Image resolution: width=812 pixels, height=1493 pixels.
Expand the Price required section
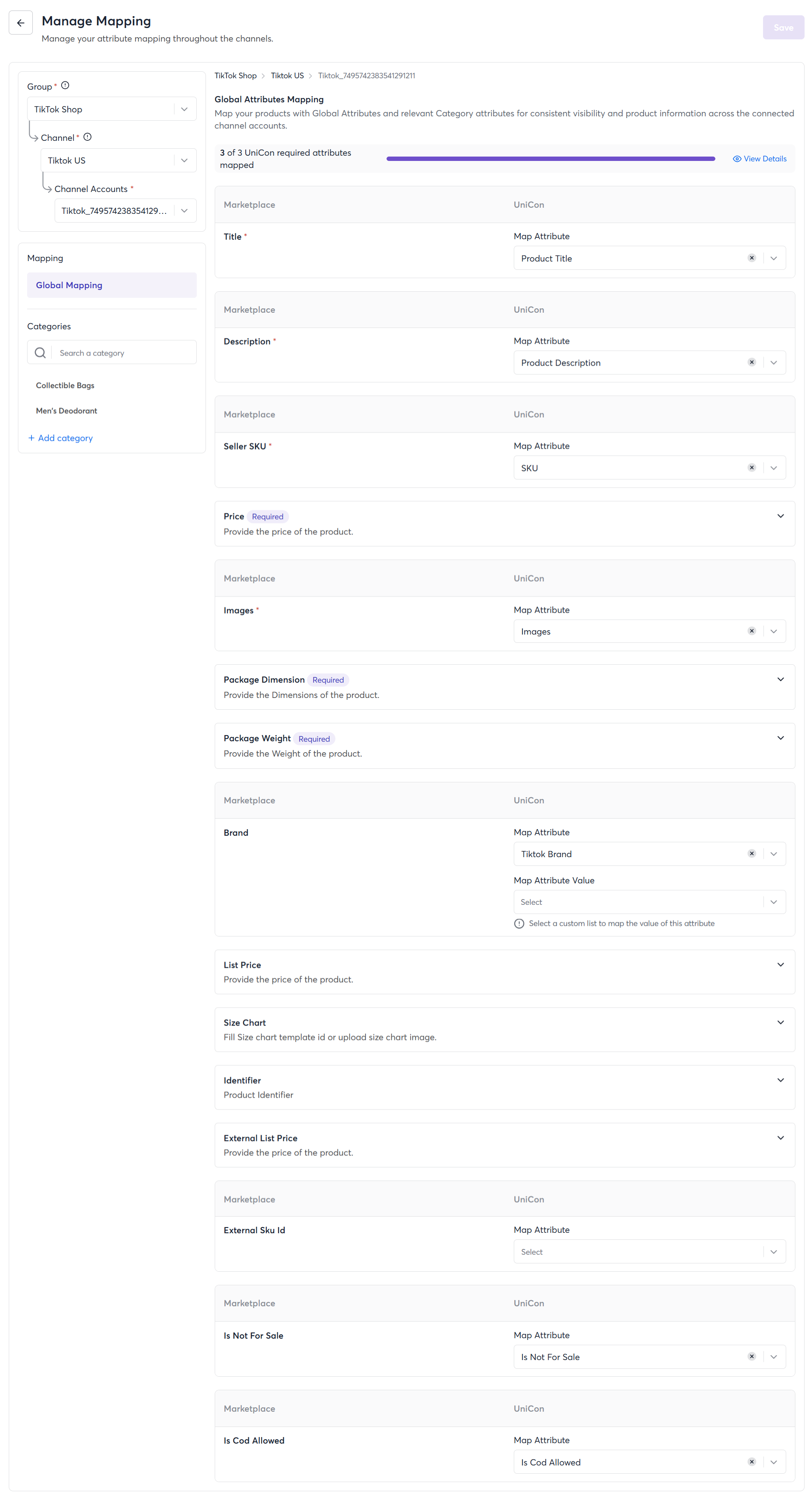pyautogui.click(x=780, y=516)
